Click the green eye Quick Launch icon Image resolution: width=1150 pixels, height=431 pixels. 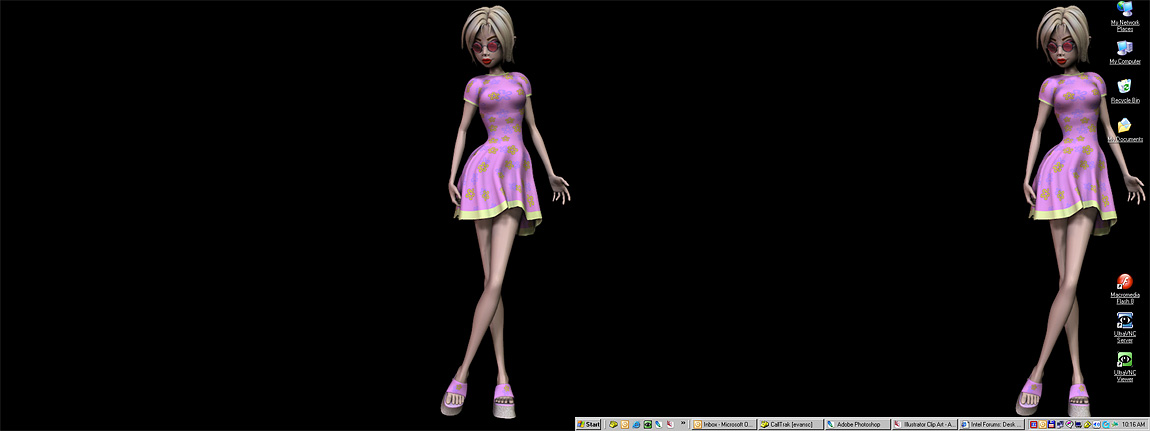(x=648, y=424)
